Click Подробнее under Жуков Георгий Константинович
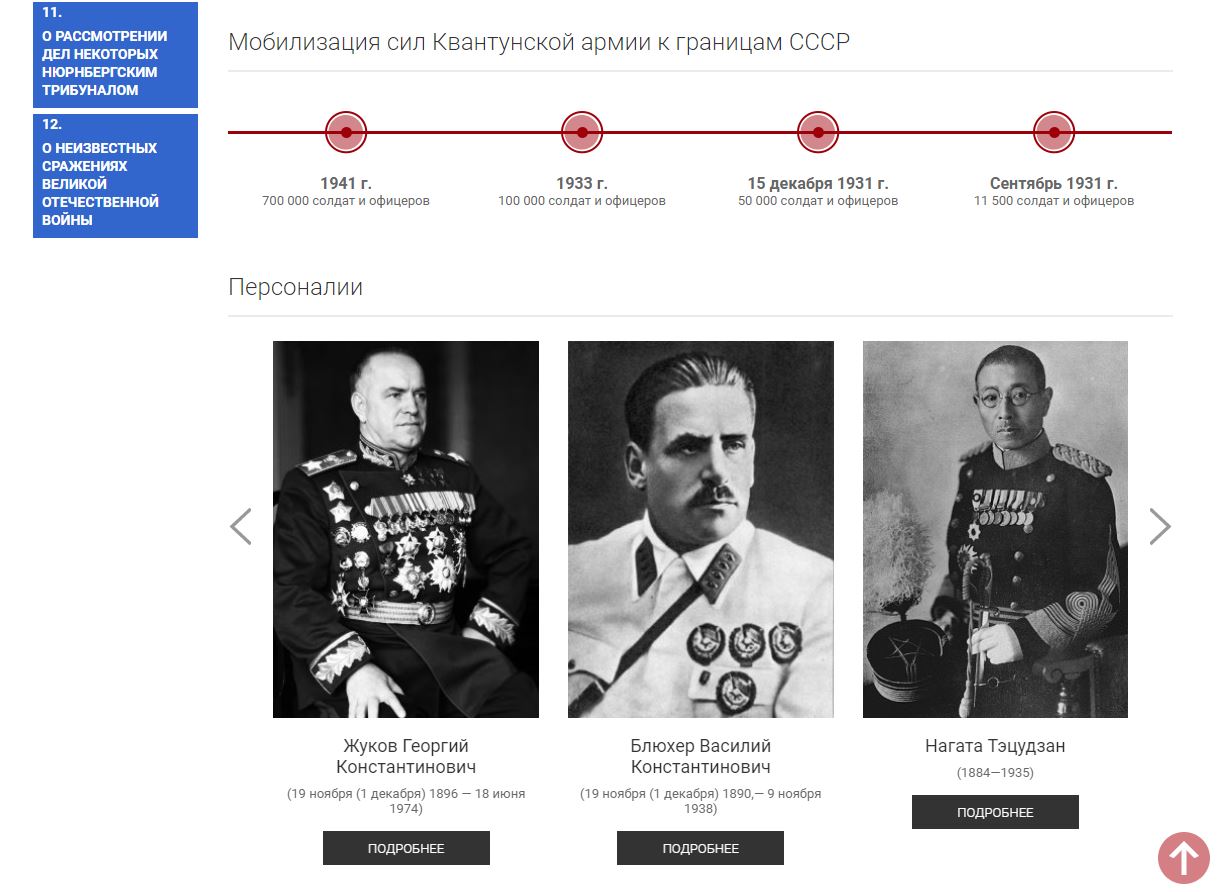The image size is (1222, 892). [x=406, y=848]
